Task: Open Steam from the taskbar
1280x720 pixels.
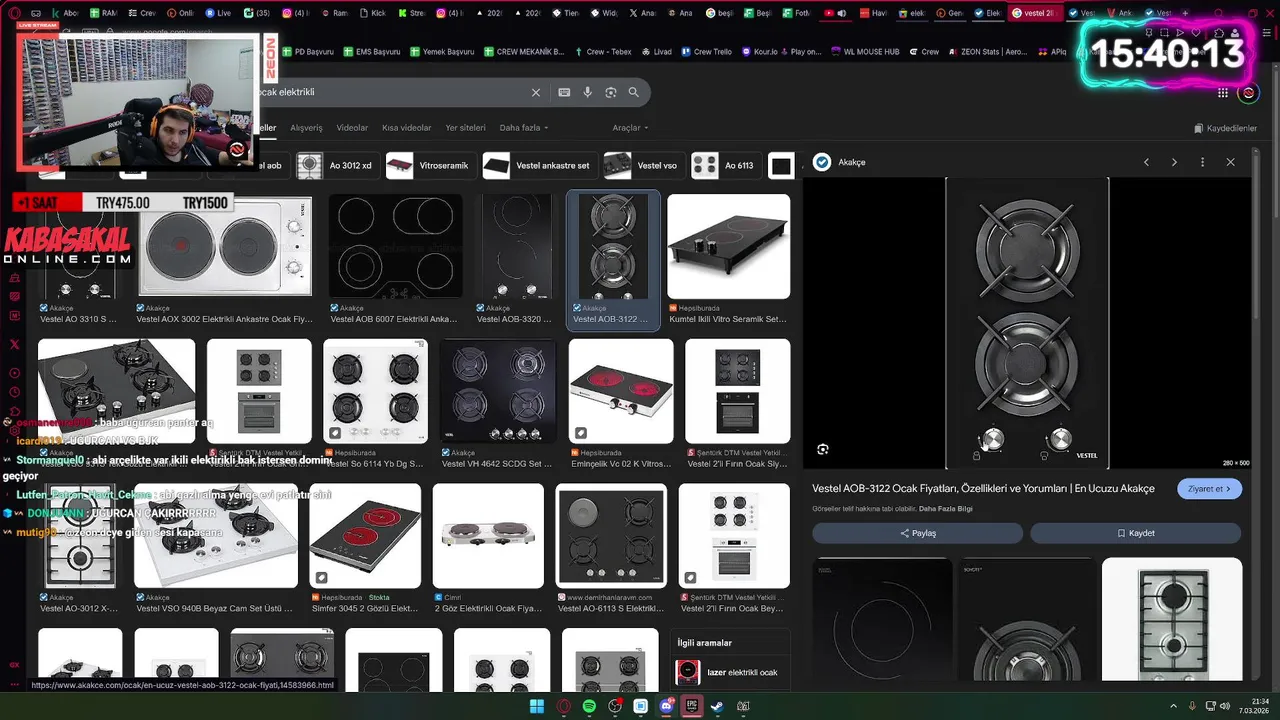Action: [717, 706]
